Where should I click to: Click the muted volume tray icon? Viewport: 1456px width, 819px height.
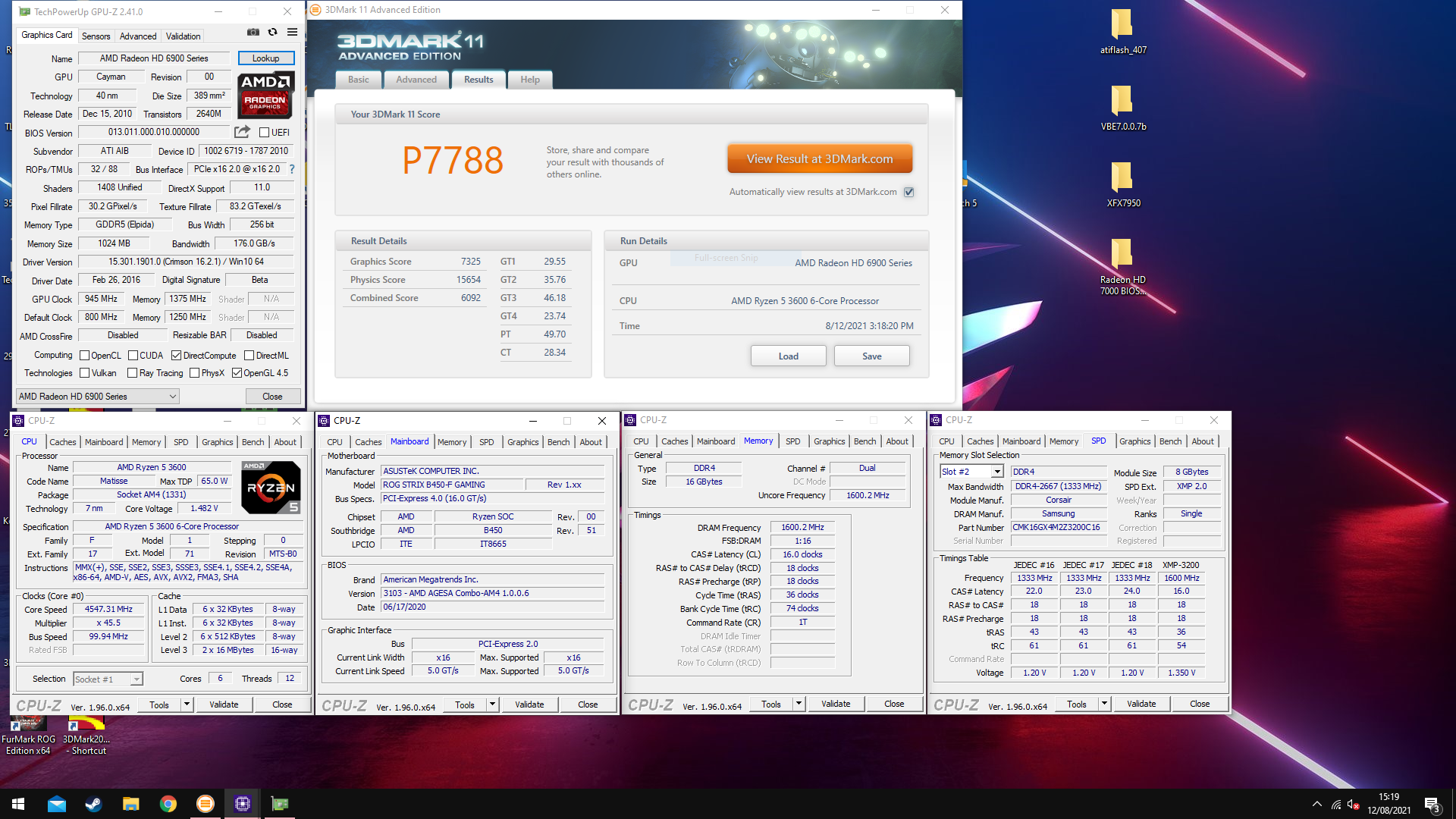(1353, 804)
